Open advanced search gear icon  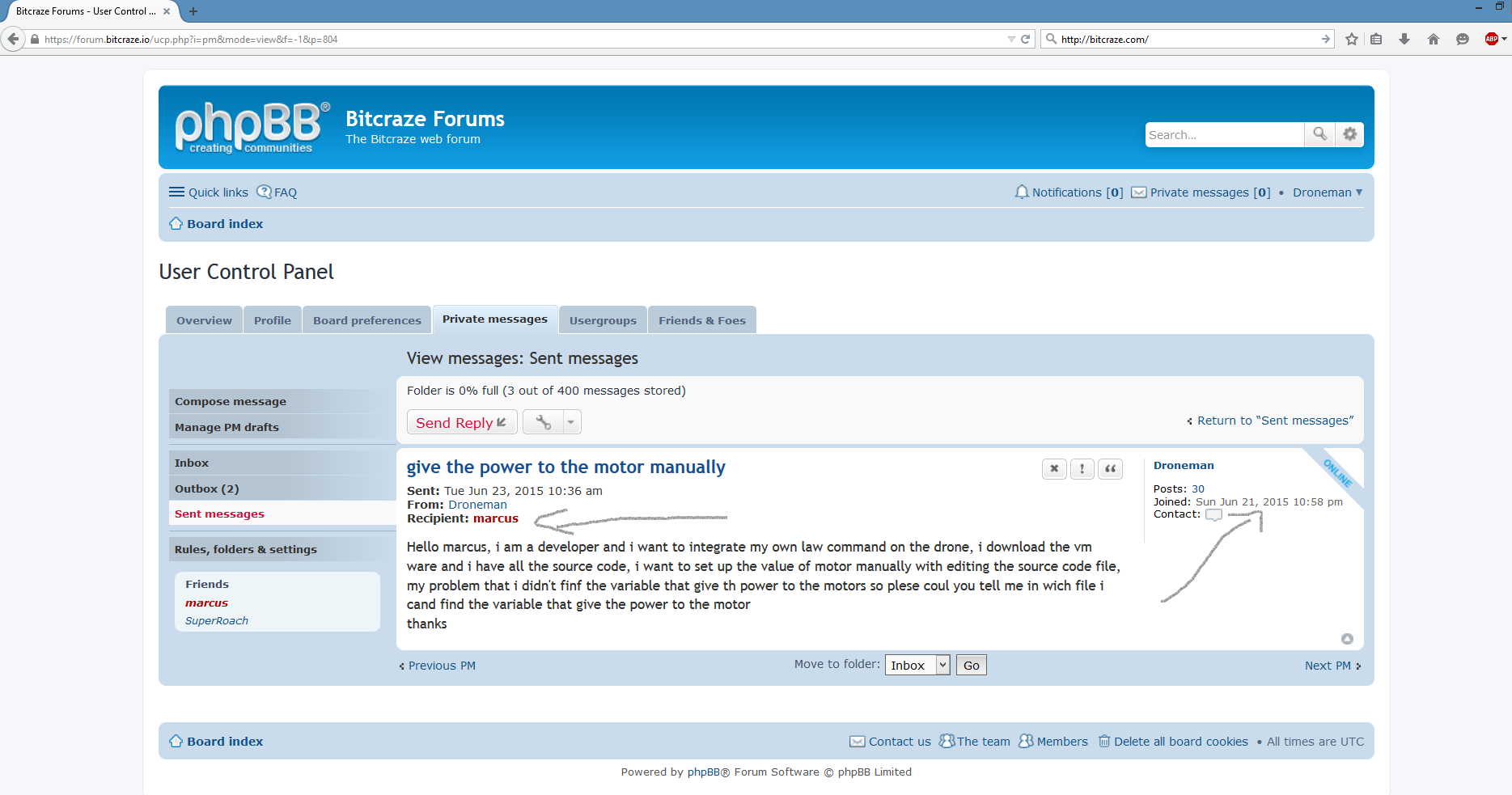pos(1349,134)
